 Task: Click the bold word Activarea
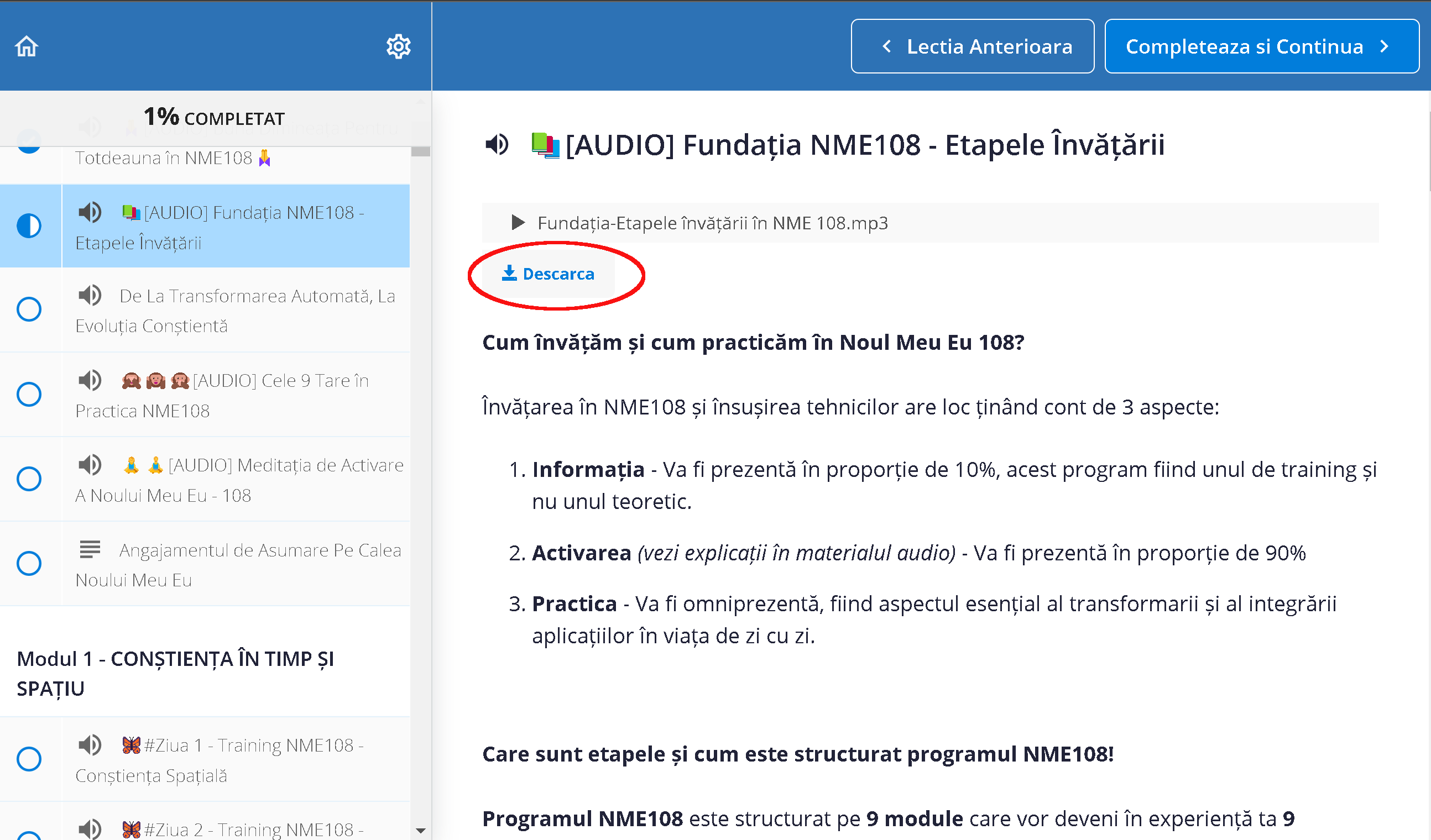pyautogui.click(x=582, y=553)
